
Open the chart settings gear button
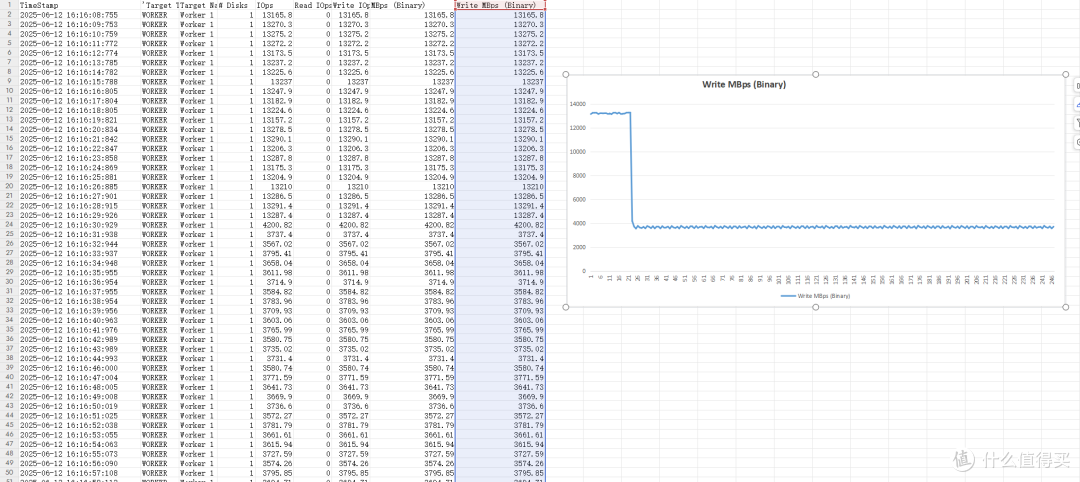tap(1076, 143)
